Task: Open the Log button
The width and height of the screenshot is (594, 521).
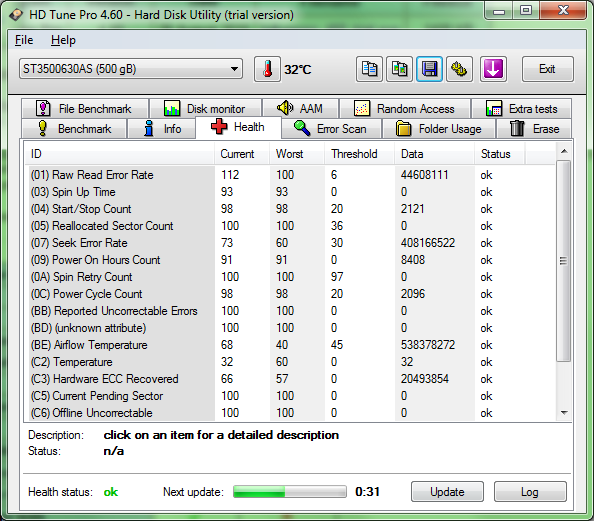Action: [x=530, y=491]
